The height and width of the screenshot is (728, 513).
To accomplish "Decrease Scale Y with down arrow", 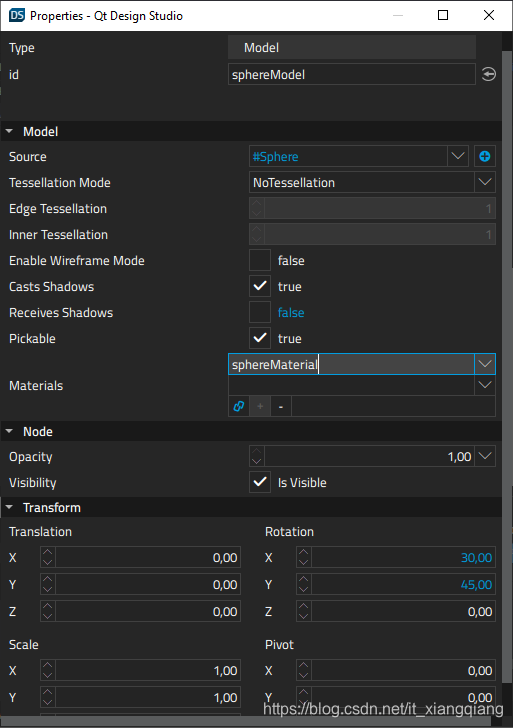I will click(47, 702).
